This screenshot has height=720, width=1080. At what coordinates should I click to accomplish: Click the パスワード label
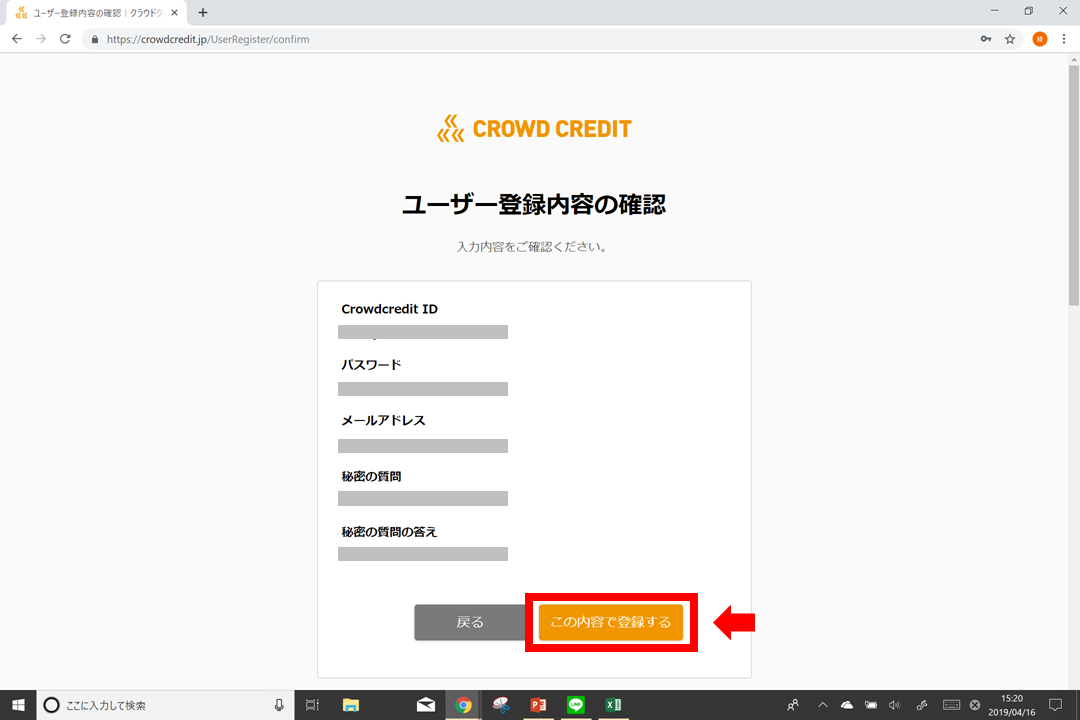[371, 364]
